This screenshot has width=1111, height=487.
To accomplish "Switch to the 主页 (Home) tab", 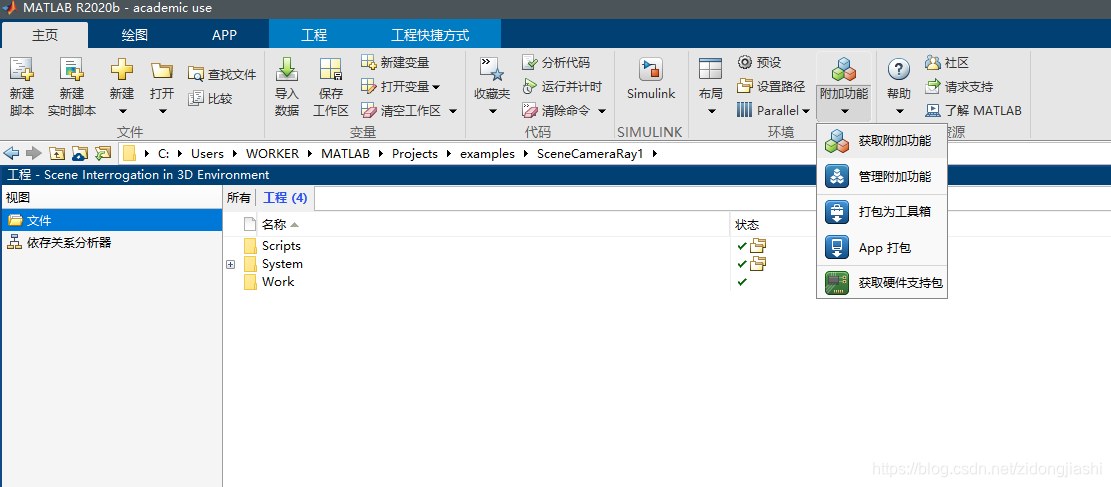I will (x=45, y=35).
